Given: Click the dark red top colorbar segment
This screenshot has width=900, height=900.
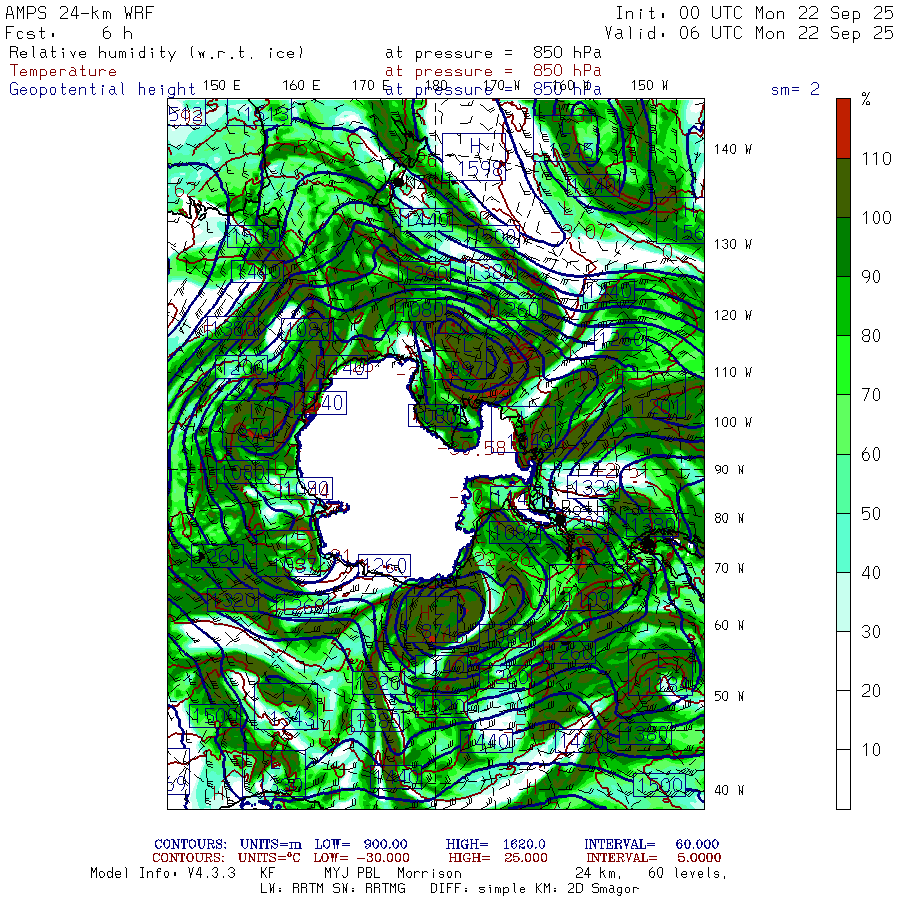Looking at the screenshot, I should coord(844,128).
